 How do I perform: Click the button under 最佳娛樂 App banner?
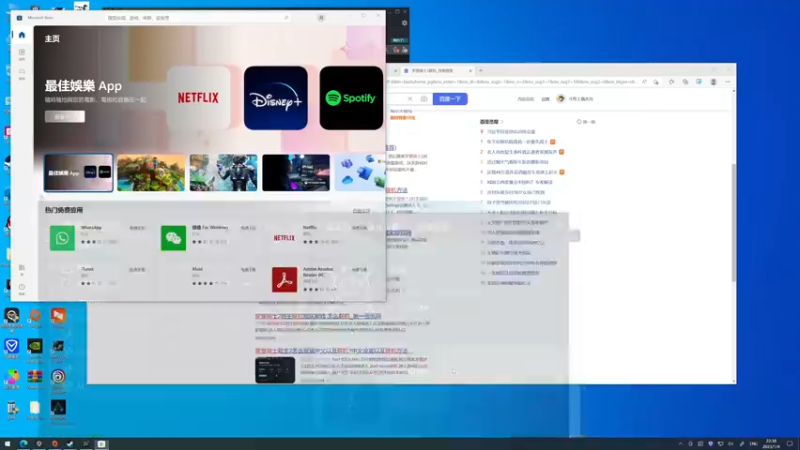click(65, 117)
